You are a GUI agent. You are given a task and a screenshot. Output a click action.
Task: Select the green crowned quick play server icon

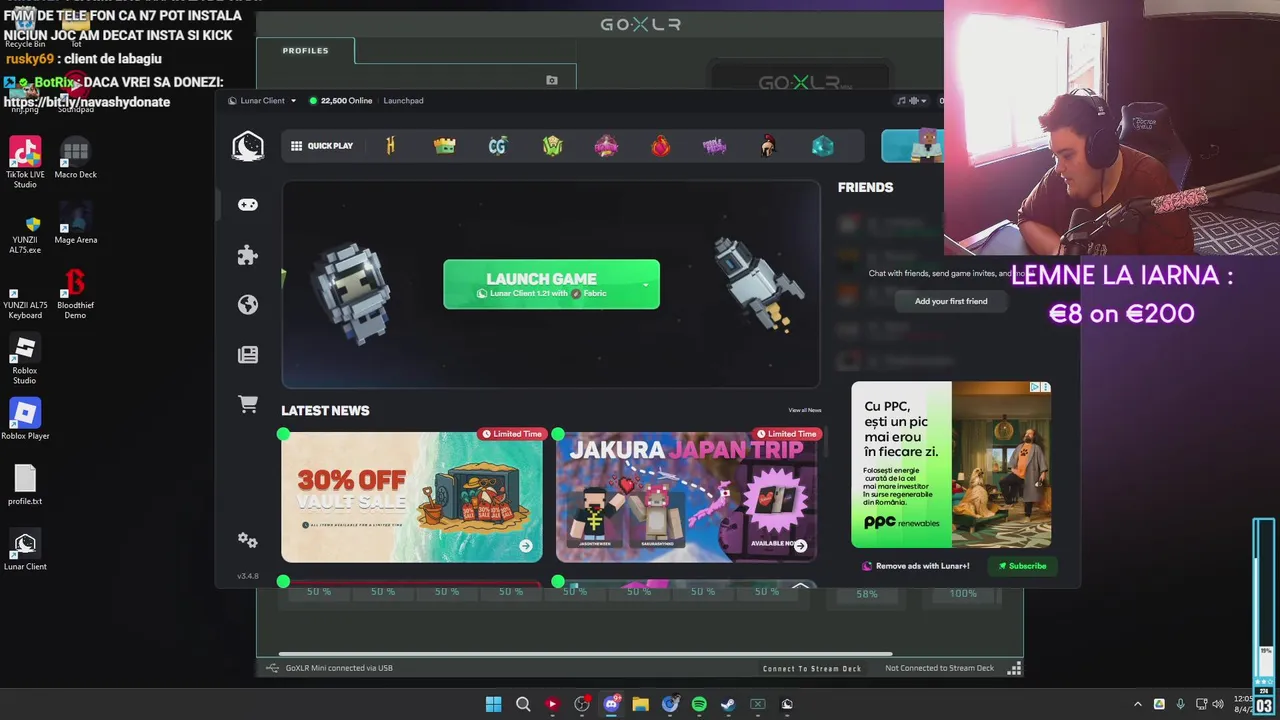click(445, 146)
